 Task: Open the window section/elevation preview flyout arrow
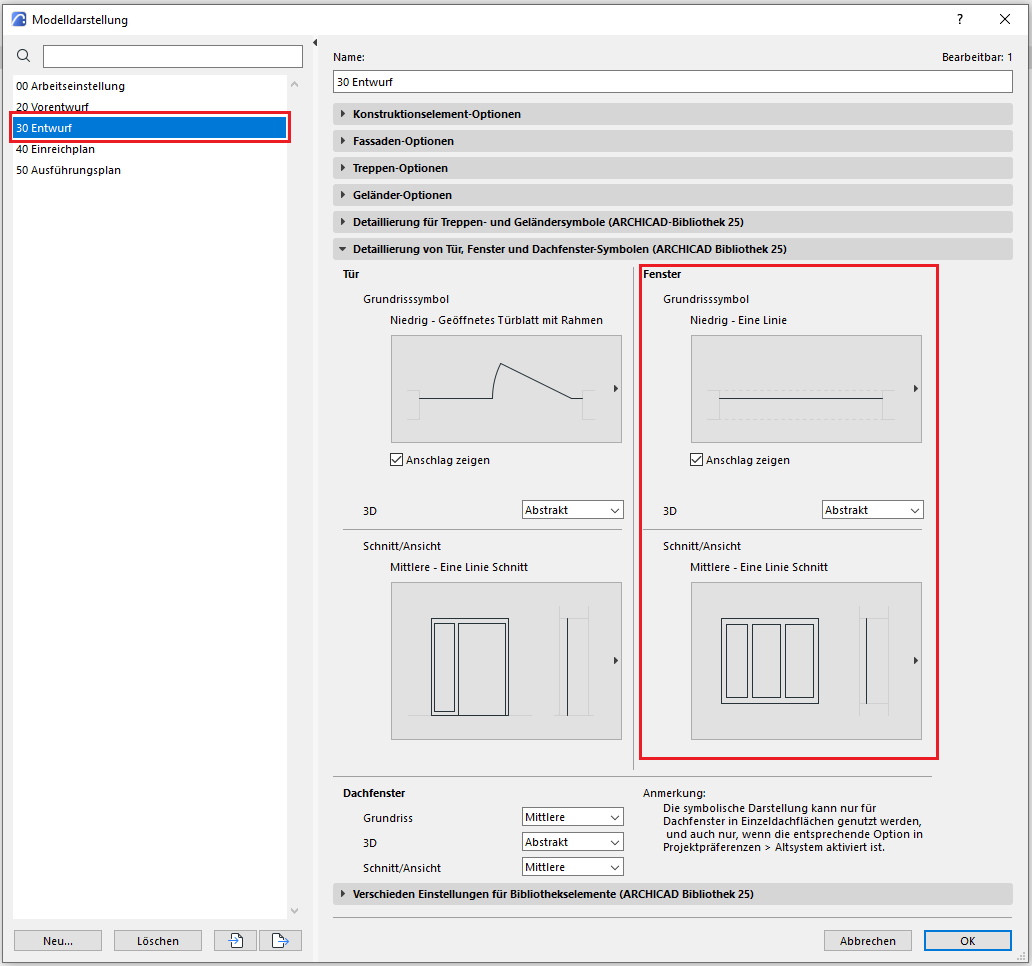click(916, 661)
